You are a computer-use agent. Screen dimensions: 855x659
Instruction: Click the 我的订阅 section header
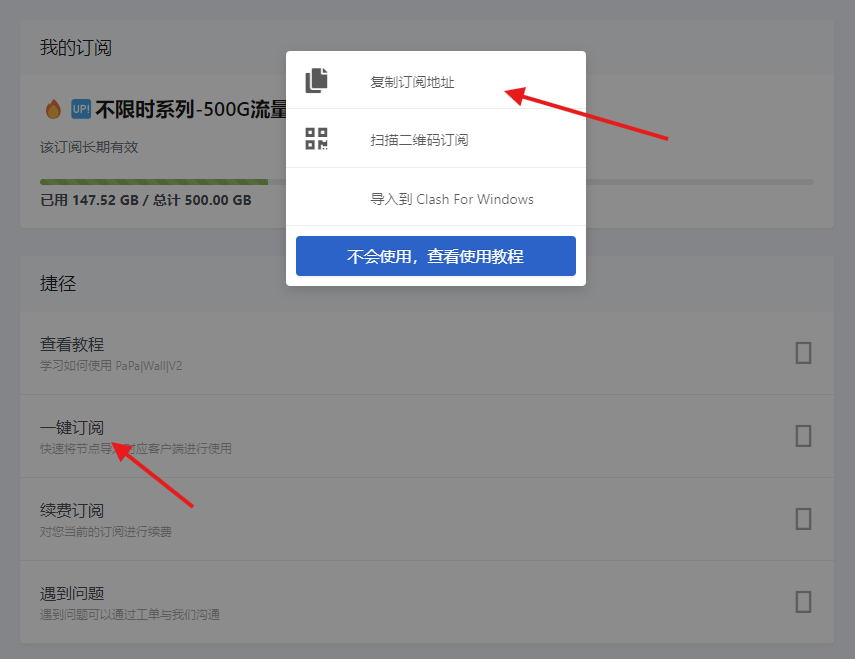pyautogui.click(x=76, y=47)
